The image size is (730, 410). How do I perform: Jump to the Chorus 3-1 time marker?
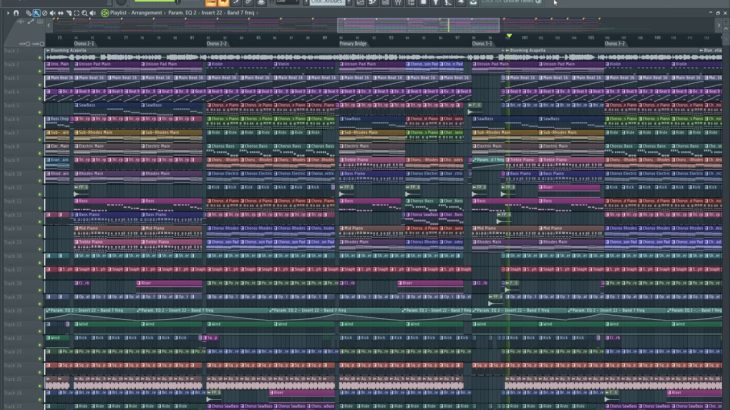click(x=482, y=44)
